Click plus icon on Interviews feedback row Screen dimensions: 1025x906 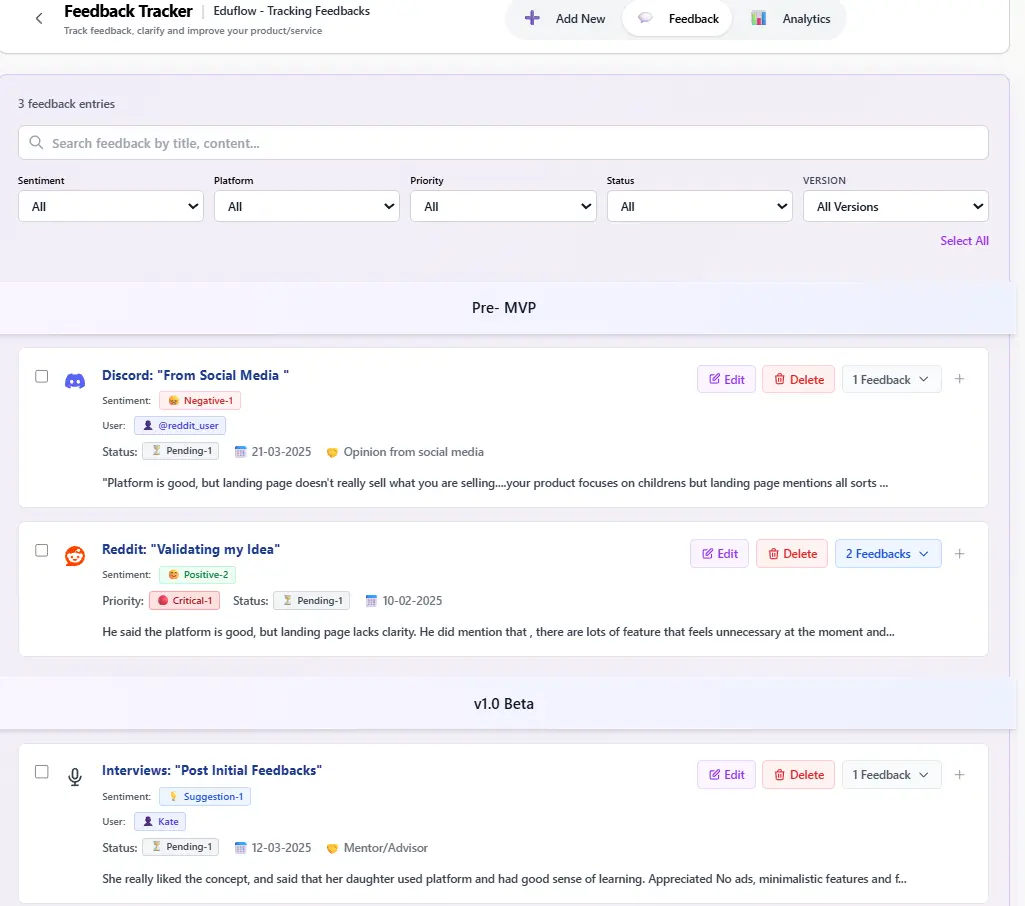tap(959, 775)
